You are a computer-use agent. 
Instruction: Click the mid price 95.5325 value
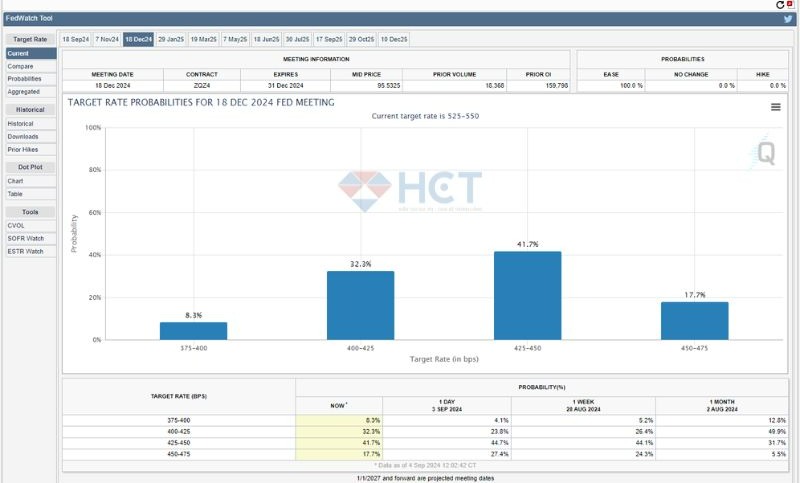click(x=389, y=86)
